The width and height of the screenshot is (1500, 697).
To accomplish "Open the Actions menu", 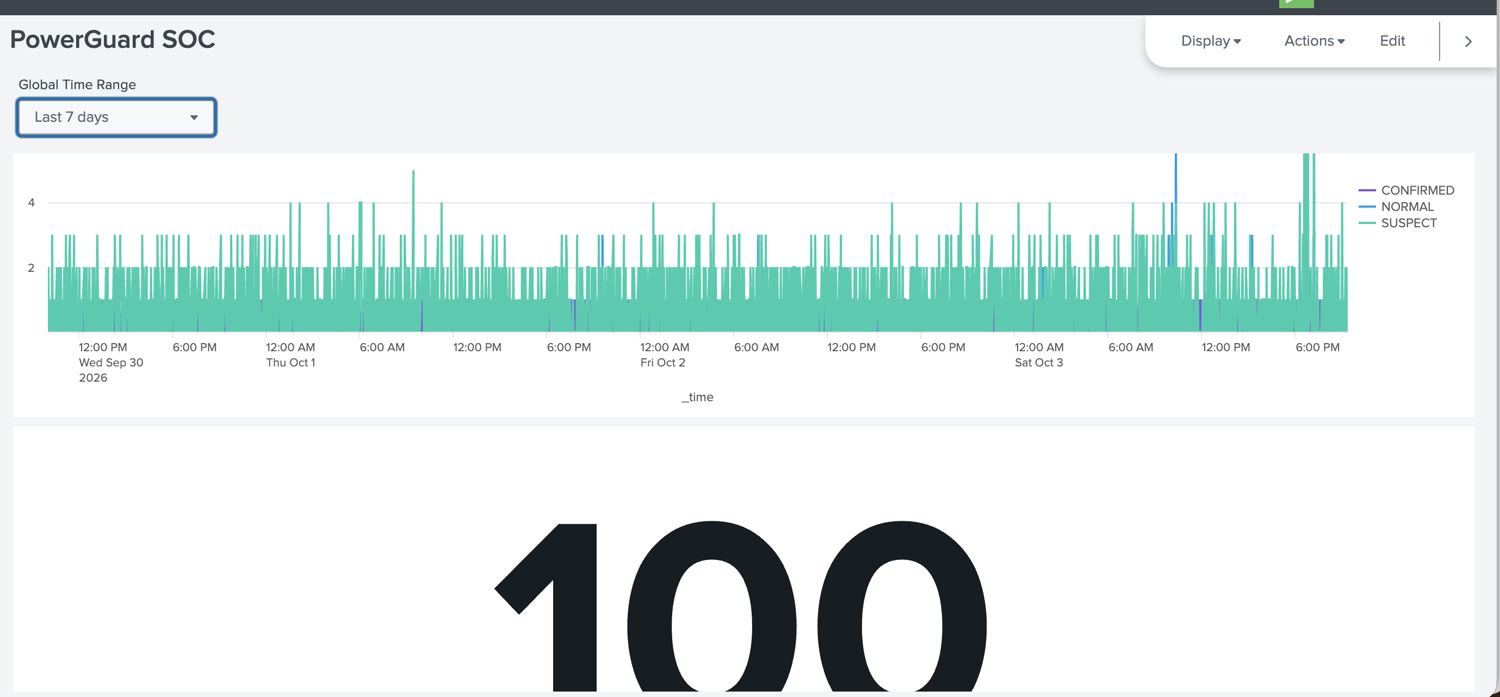I will 1314,41.
